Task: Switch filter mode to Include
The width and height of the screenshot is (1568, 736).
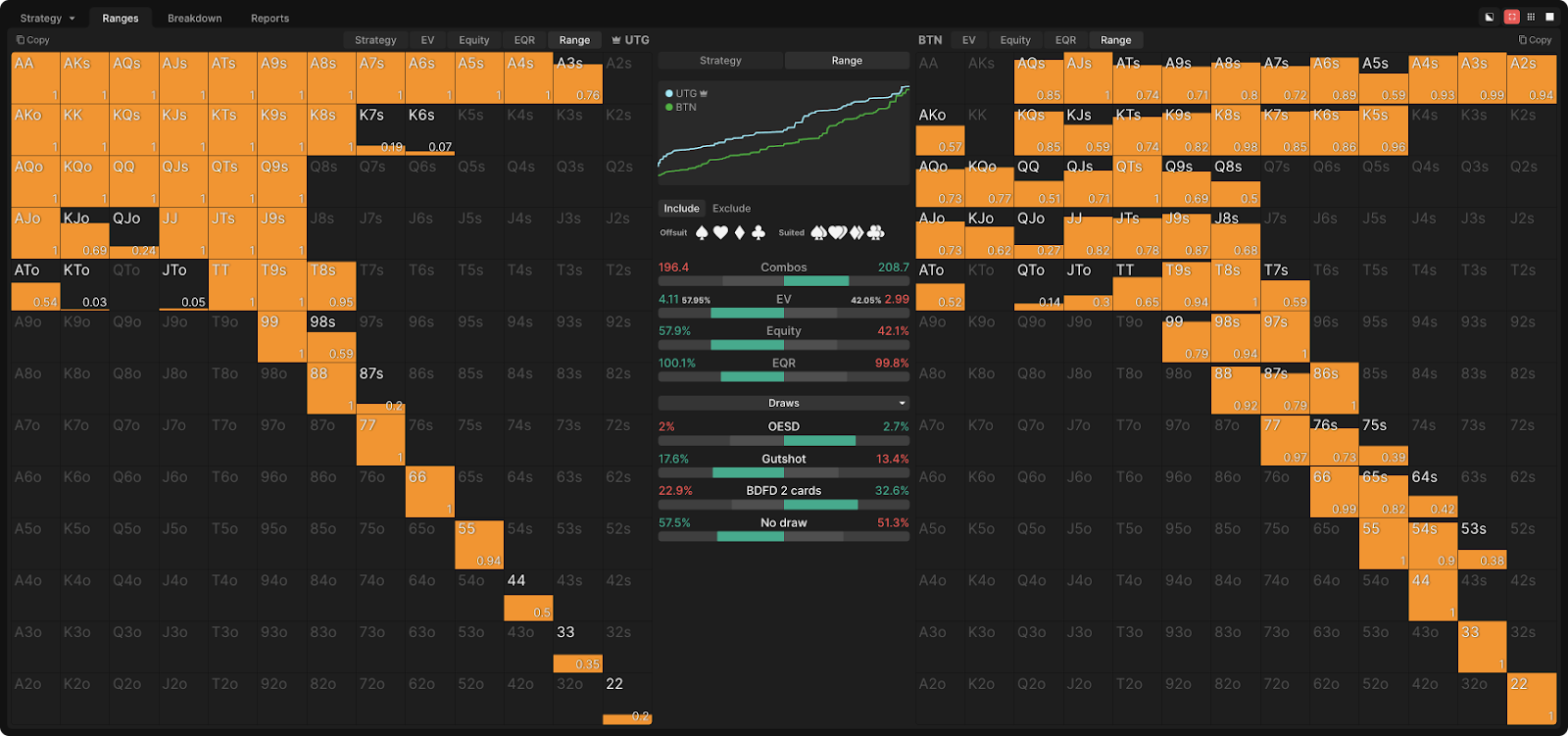Action: [681, 209]
